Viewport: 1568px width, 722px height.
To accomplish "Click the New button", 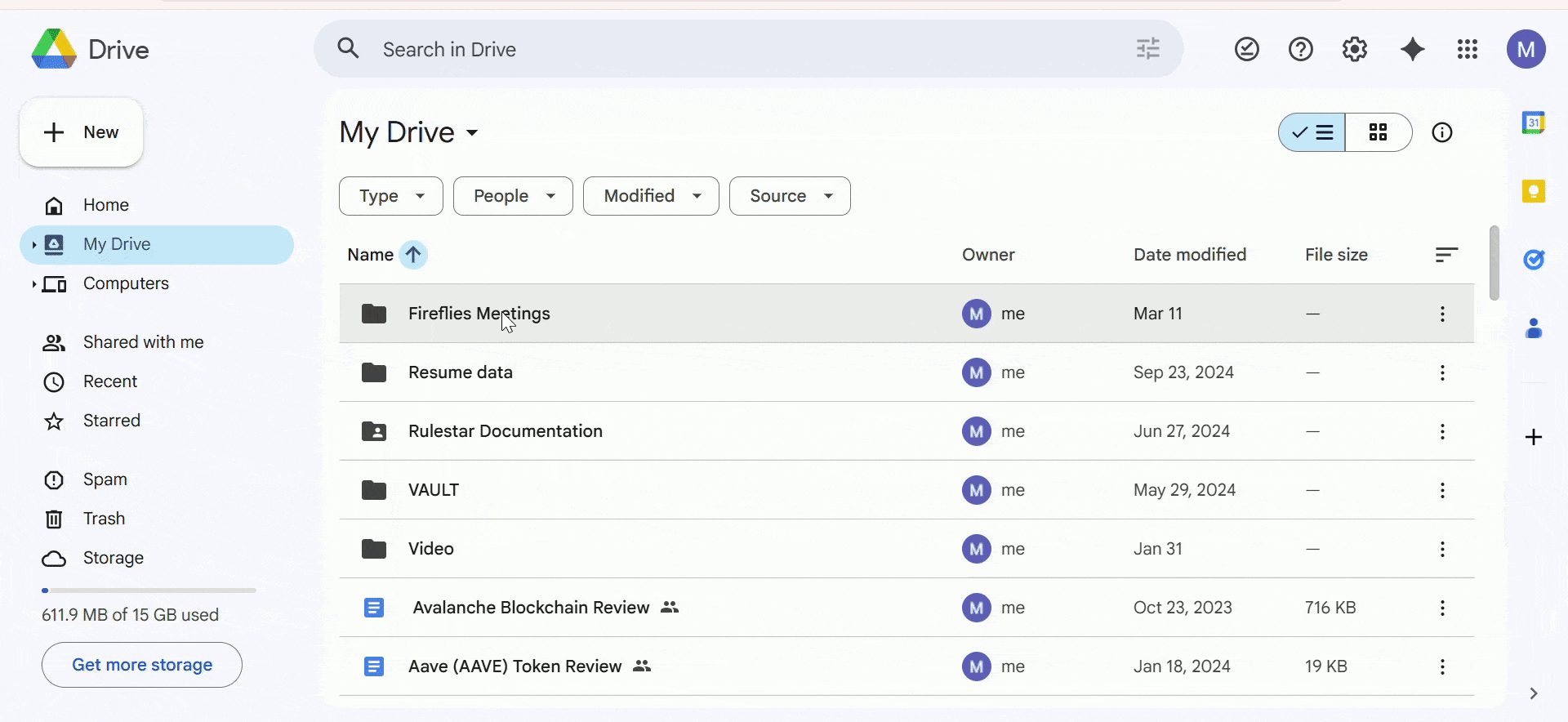I will pyautogui.click(x=82, y=132).
